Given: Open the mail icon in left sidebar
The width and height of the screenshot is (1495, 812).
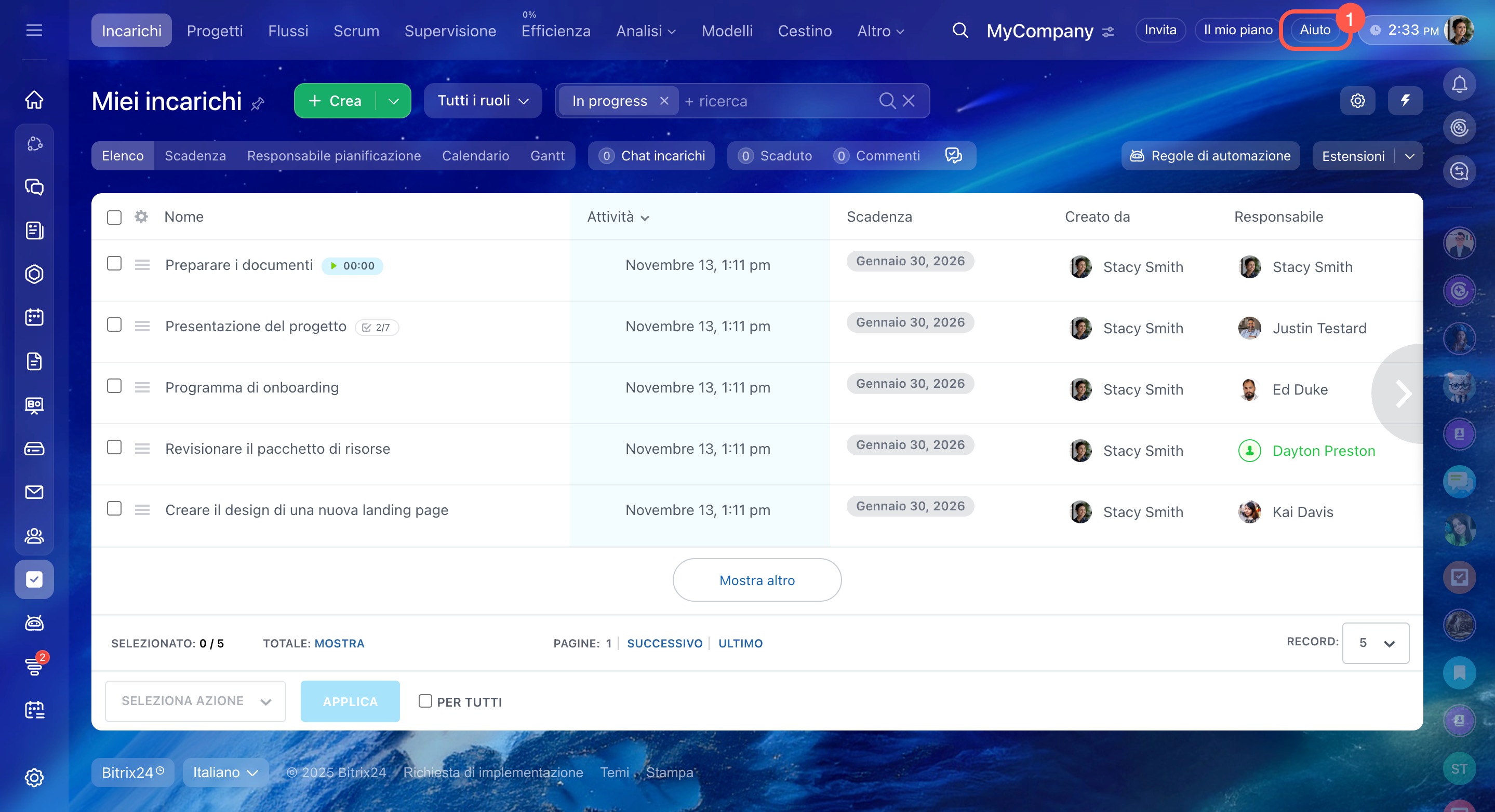Looking at the screenshot, I should click(x=34, y=492).
